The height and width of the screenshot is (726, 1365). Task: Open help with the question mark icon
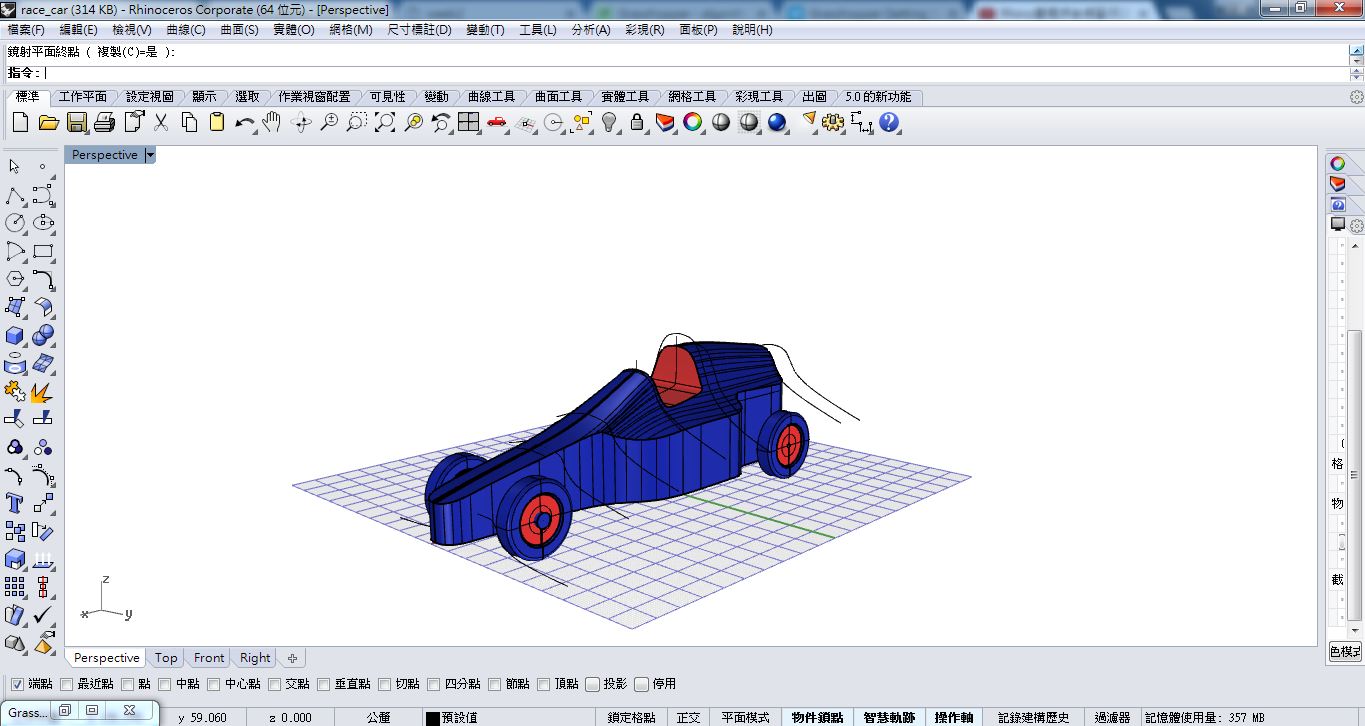click(889, 122)
